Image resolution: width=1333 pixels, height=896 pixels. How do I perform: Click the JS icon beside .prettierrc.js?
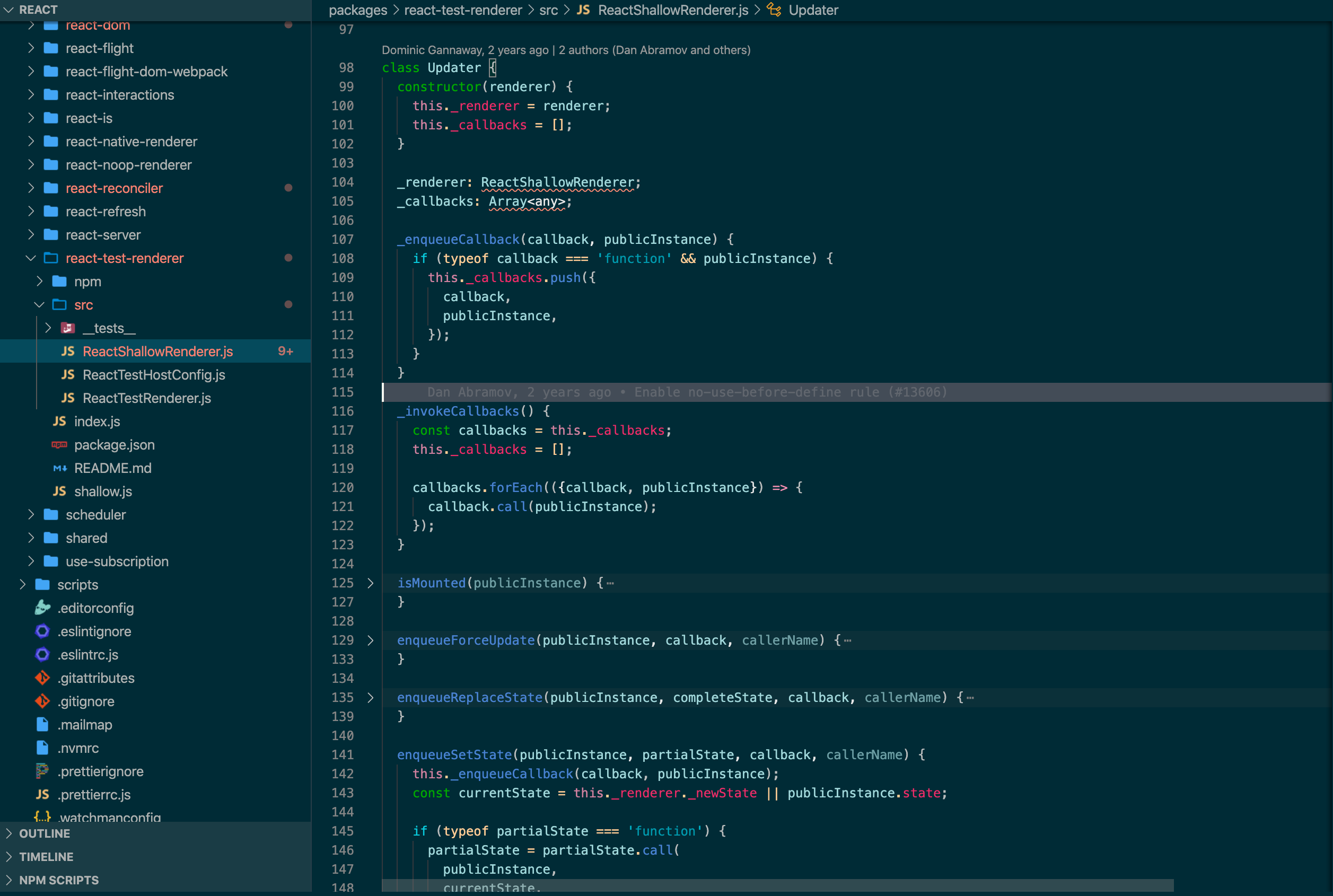click(x=42, y=795)
